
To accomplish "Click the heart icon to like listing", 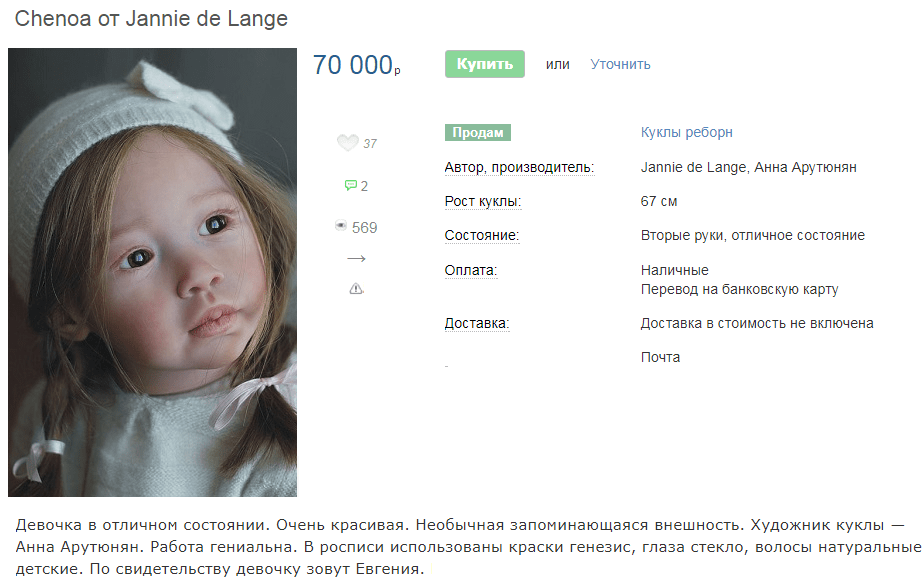I will click(347, 143).
